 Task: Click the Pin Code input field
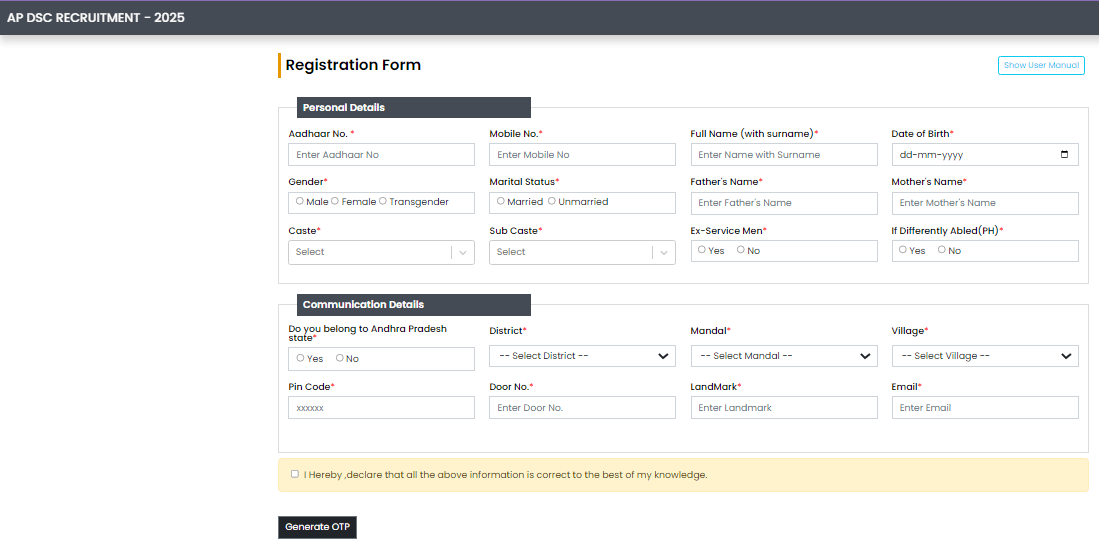(x=381, y=408)
